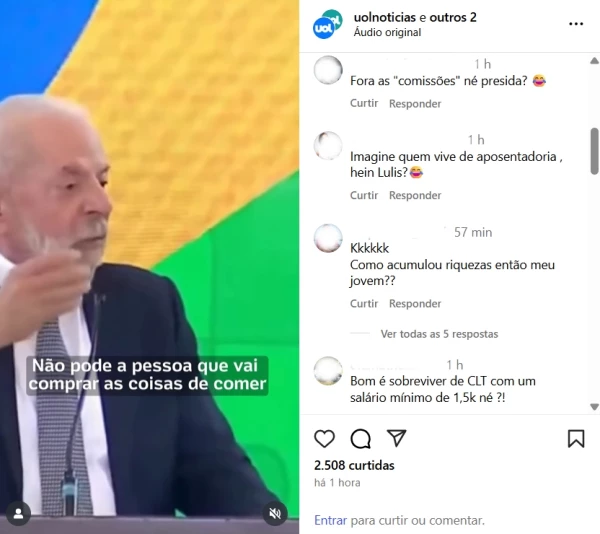Click scroll-down arrow of comments list
The height and width of the screenshot is (534, 600).
click(x=594, y=407)
